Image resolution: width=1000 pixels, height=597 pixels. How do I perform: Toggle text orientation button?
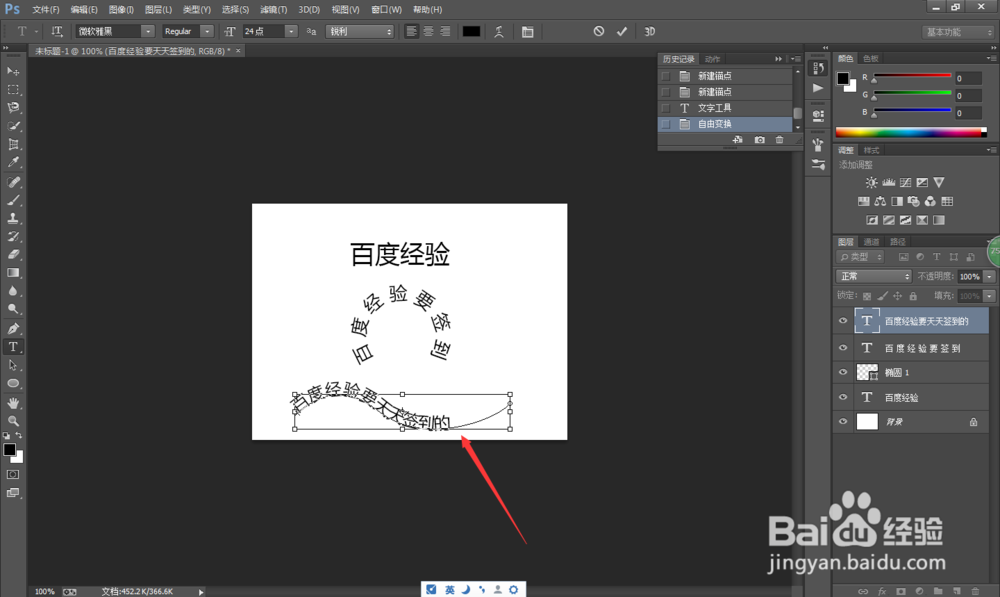pos(57,31)
